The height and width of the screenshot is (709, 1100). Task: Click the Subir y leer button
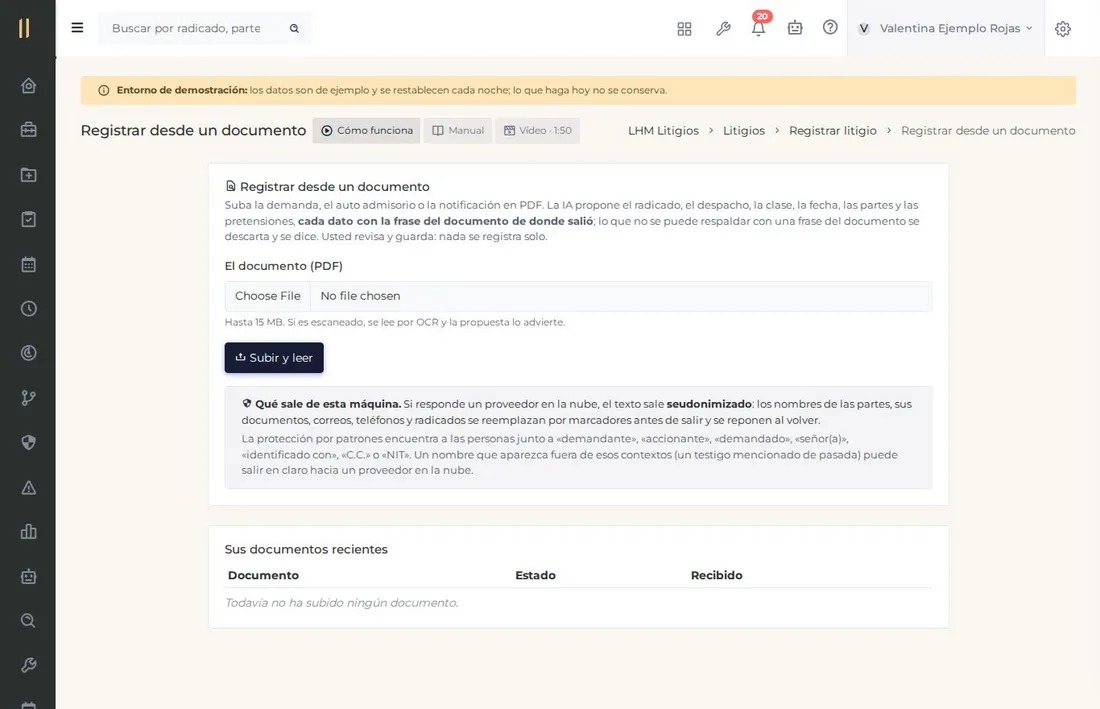(x=274, y=358)
